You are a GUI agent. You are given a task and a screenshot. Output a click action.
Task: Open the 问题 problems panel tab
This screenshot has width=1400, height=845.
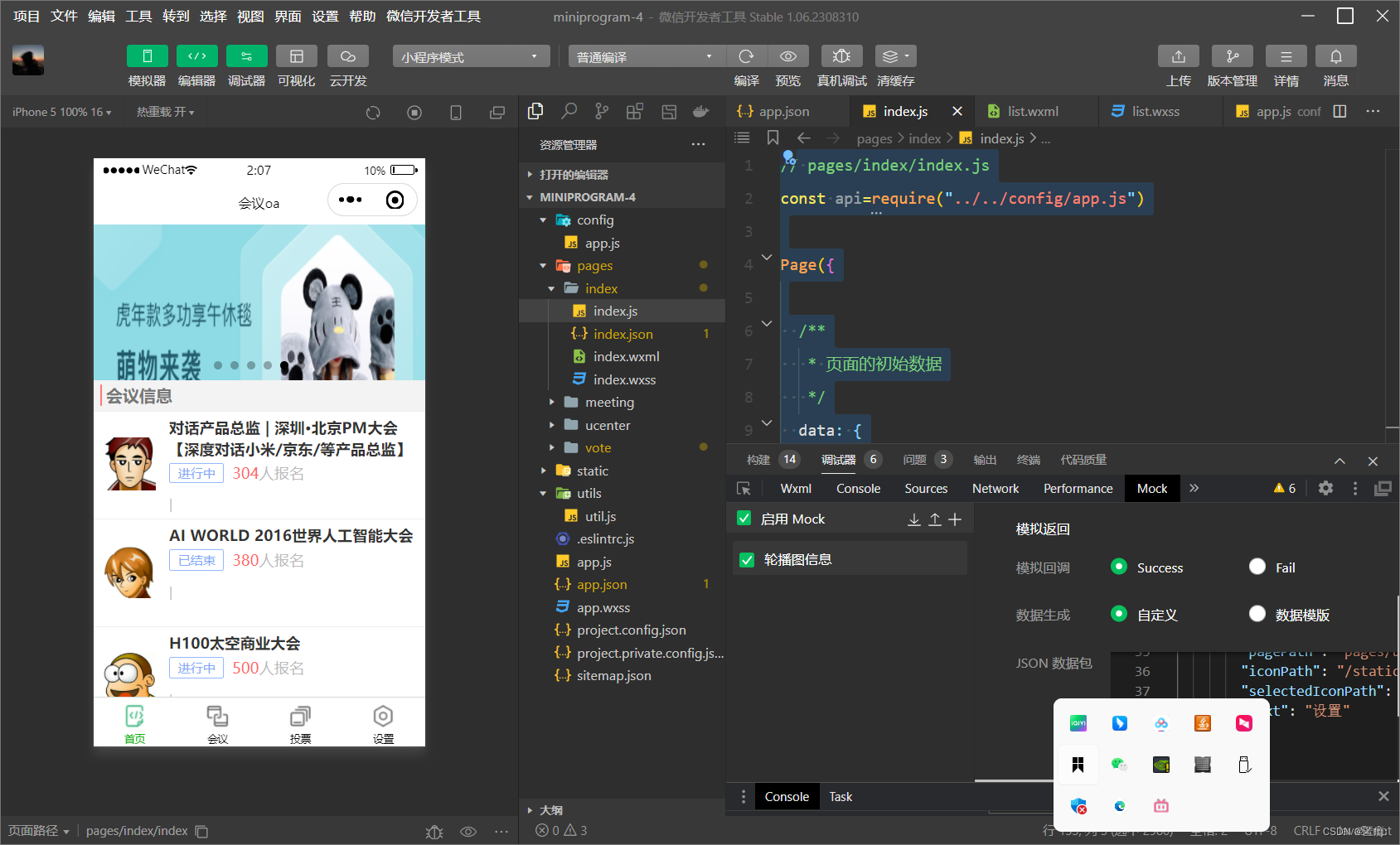pyautogui.click(x=926, y=460)
